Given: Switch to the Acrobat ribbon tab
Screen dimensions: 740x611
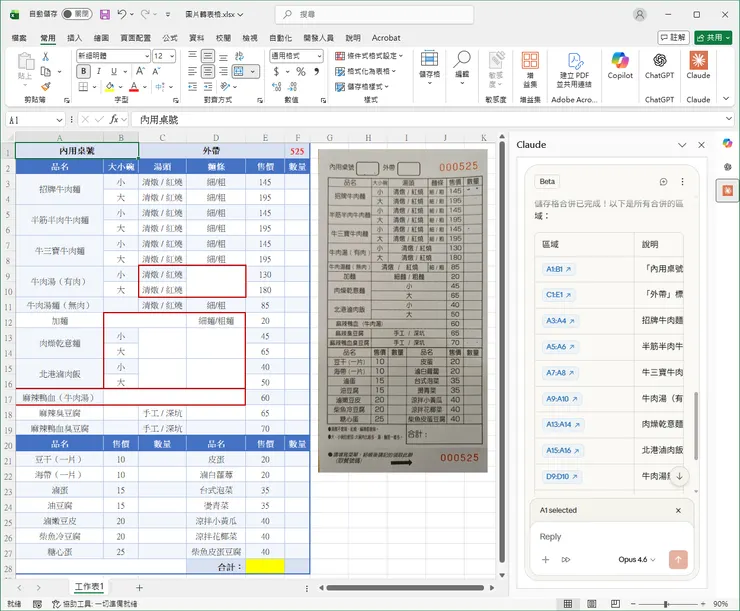Looking at the screenshot, I should [x=386, y=37].
